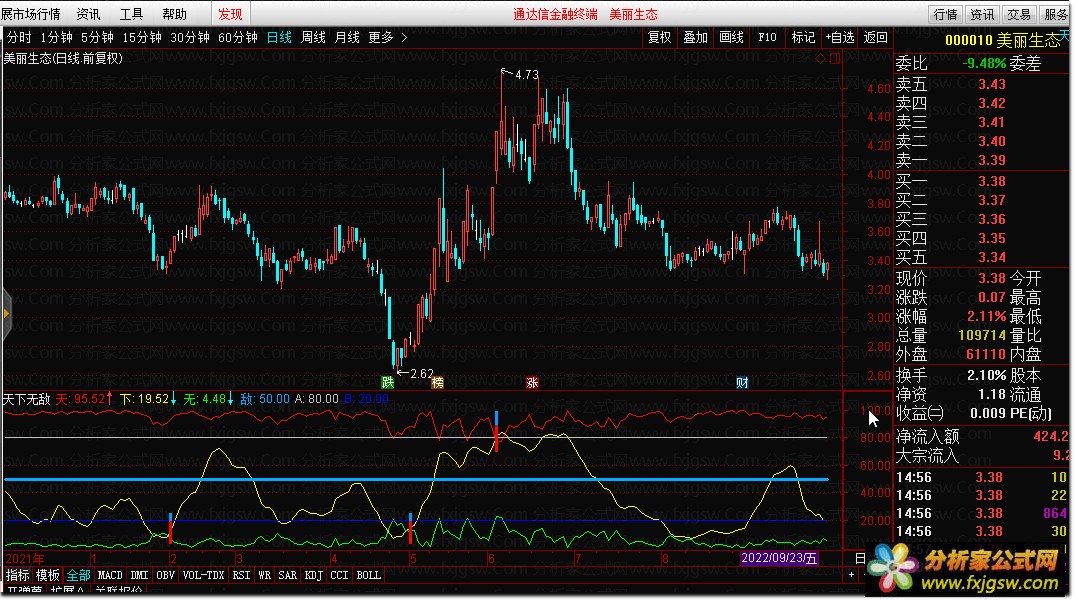
Task: Open the 工具 menu
Action: (x=131, y=14)
